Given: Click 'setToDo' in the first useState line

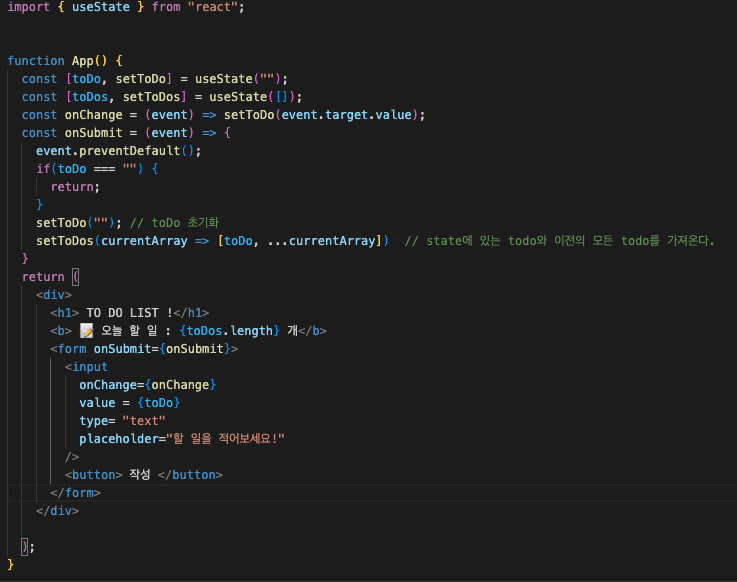Looking at the screenshot, I should click(141, 79).
